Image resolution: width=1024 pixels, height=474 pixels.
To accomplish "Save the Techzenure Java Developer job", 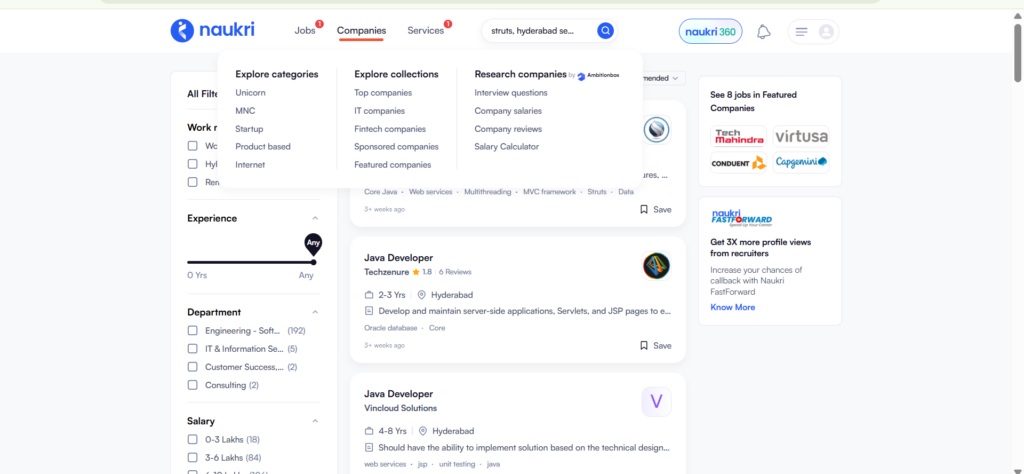I will pos(656,345).
